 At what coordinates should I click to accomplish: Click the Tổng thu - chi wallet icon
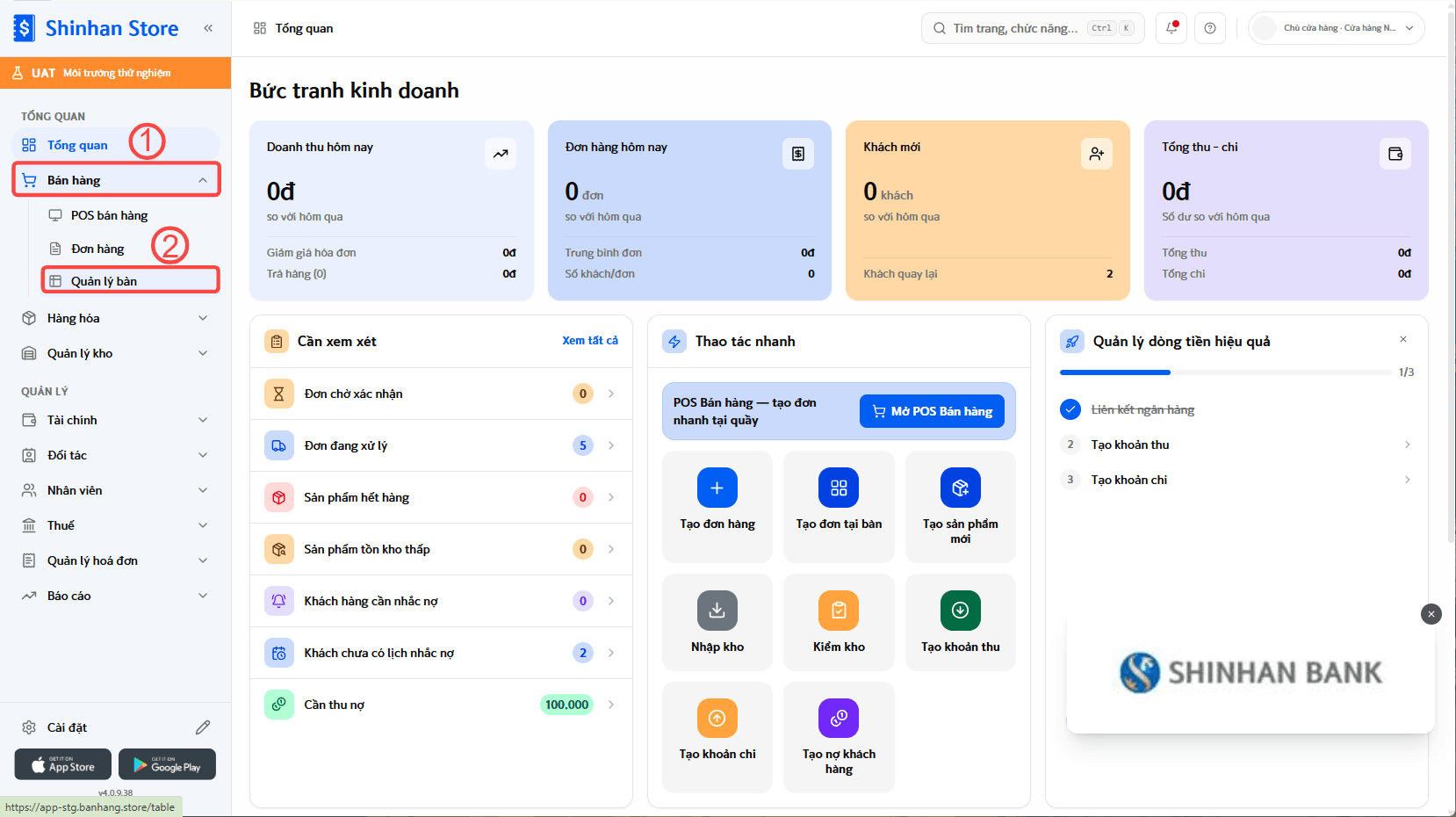[x=1395, y=154]
